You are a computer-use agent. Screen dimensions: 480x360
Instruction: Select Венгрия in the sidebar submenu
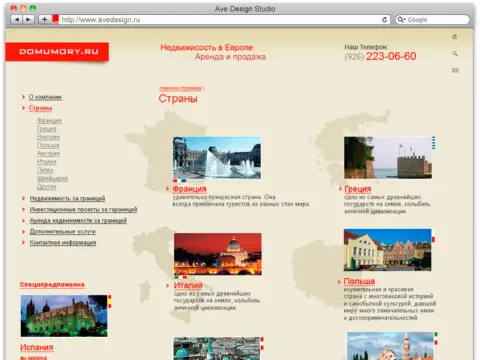tap(48, 137)
